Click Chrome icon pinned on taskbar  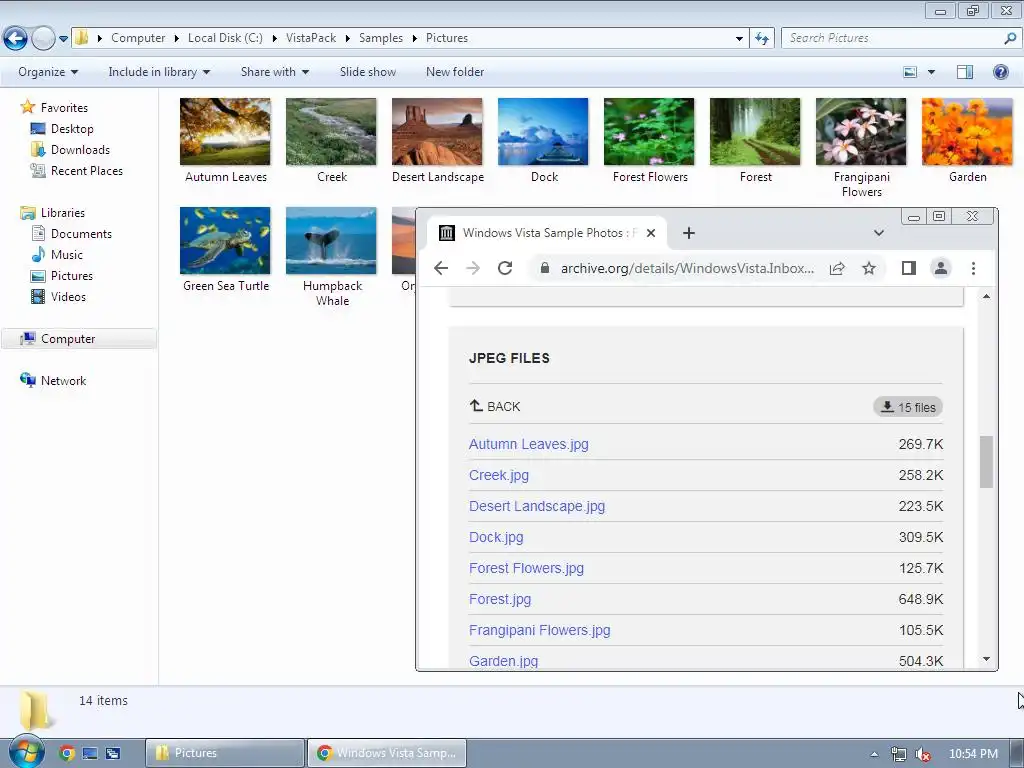[x=67, y=753]
